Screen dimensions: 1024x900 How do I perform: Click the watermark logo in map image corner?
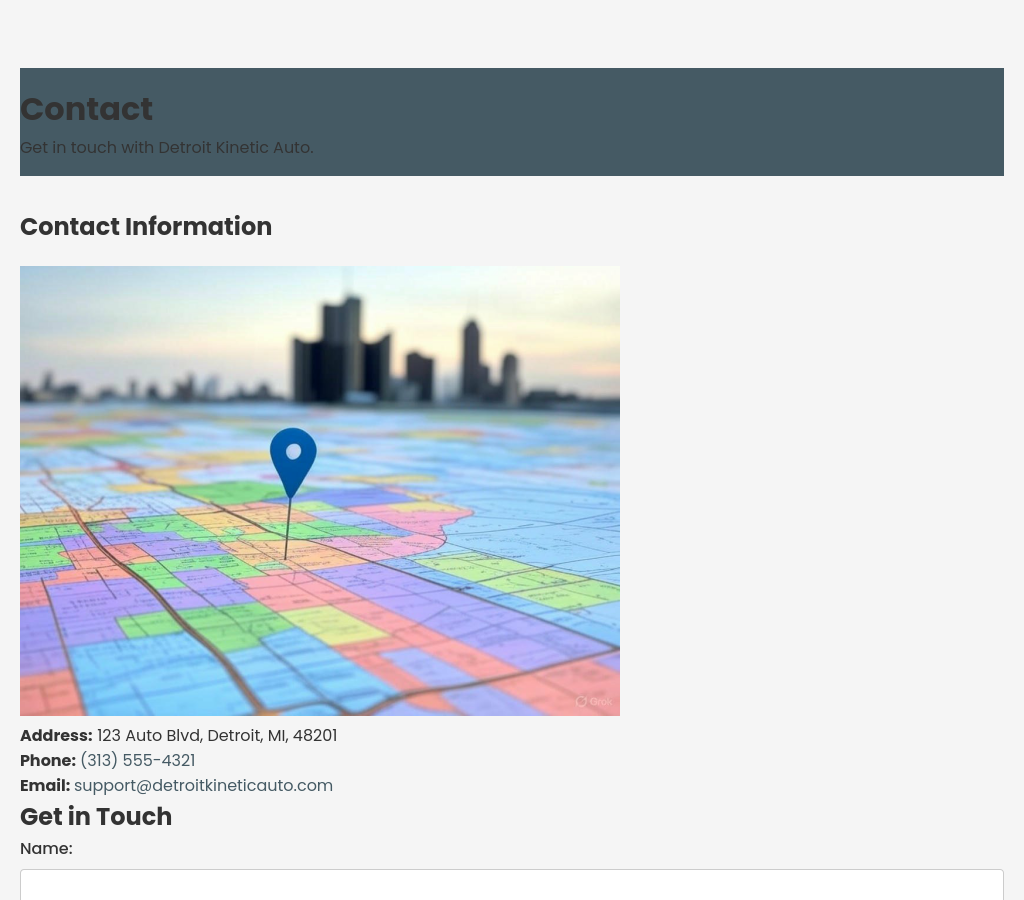[x=593, y=701]
